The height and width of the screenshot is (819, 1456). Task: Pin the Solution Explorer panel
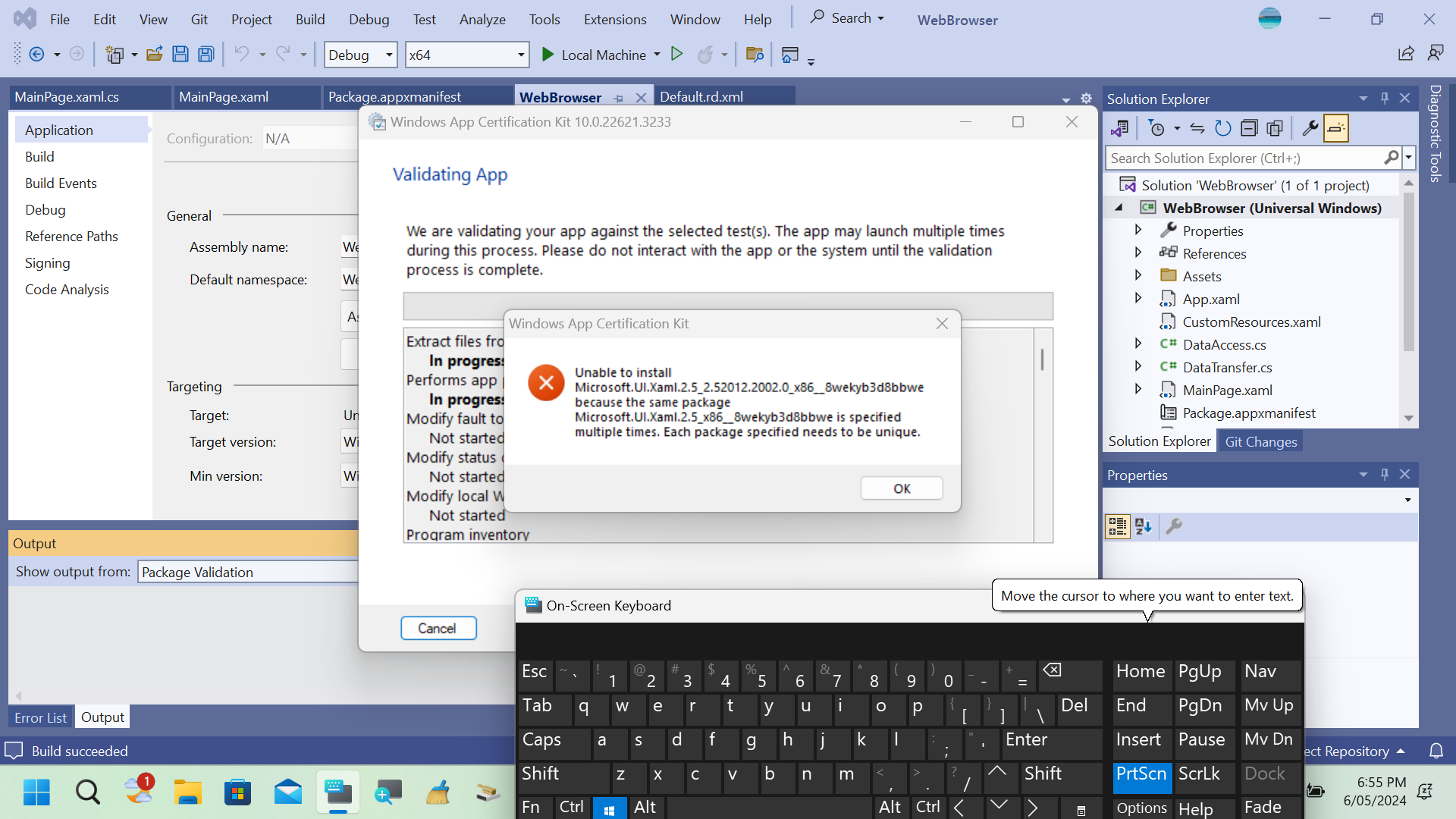coord(1385,99)
